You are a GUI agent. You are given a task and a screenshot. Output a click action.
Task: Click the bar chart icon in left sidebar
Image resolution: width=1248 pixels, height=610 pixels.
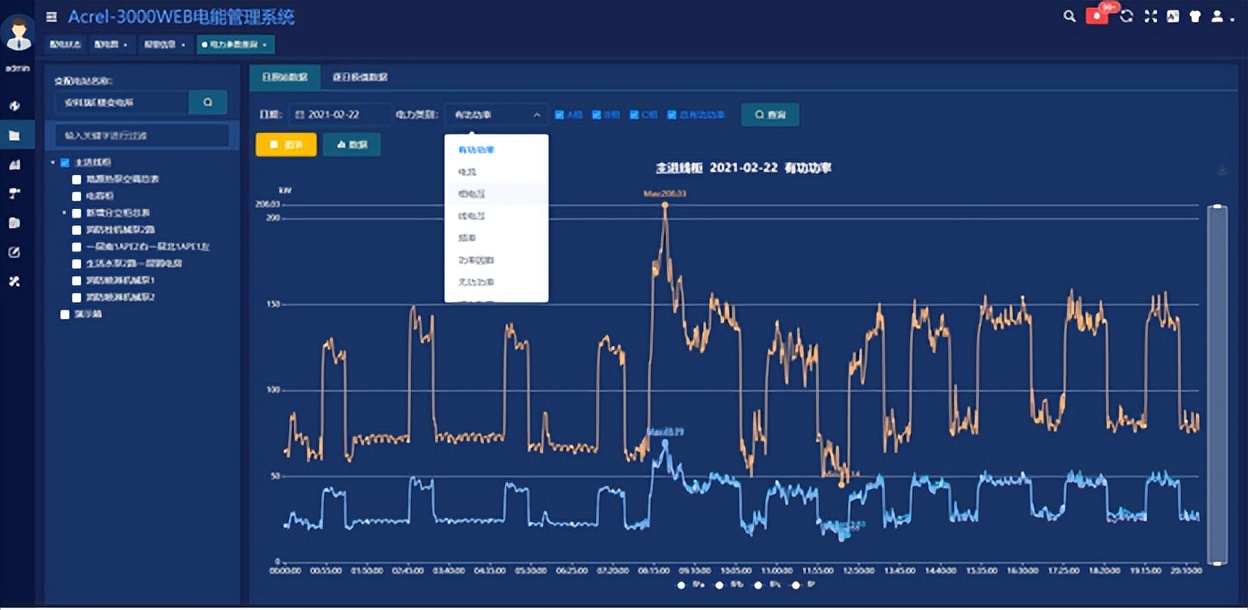[15, 164]
